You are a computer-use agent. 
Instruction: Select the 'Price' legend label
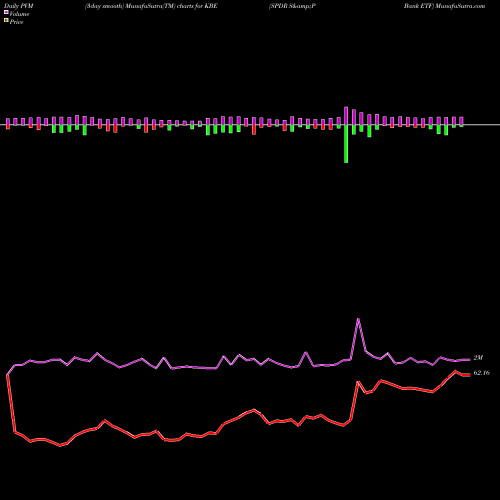(16, 22)
